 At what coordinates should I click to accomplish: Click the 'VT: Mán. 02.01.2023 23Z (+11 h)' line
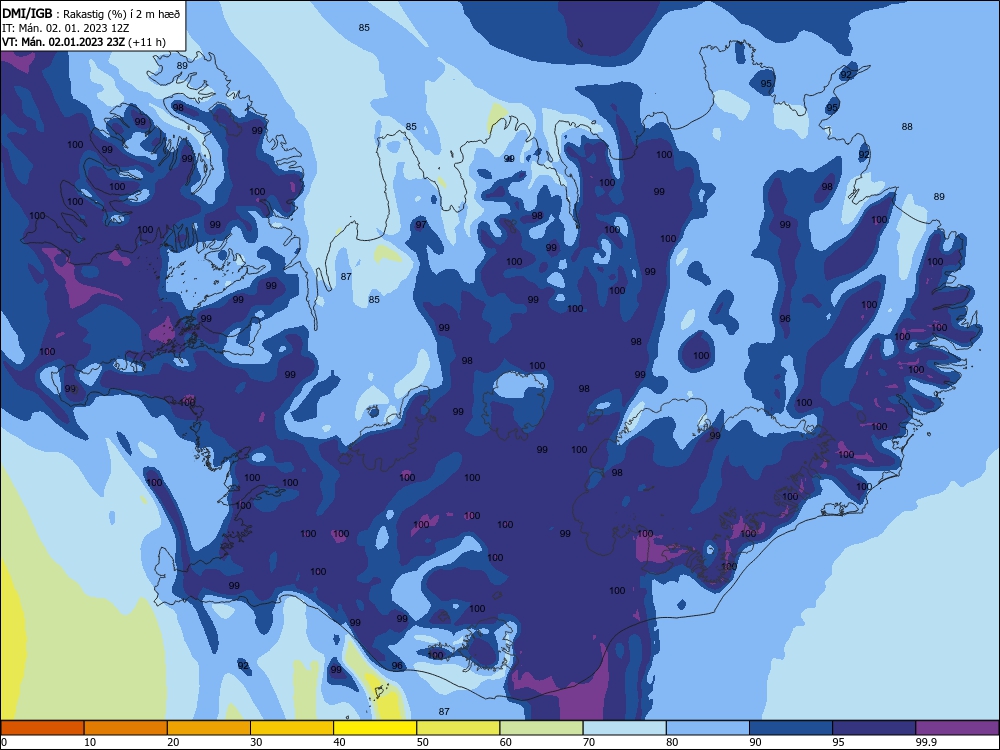(x=84, y=42)
